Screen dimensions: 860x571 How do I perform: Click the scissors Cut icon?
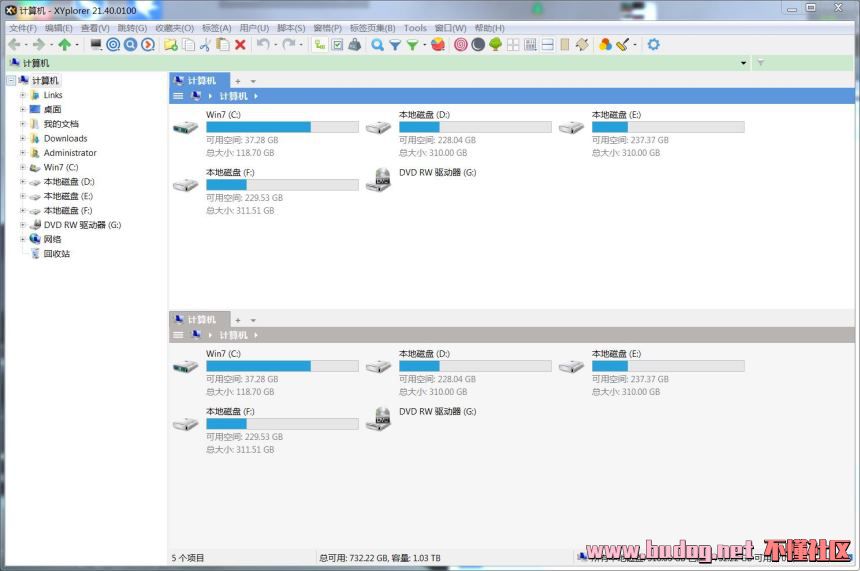[206, 44]
